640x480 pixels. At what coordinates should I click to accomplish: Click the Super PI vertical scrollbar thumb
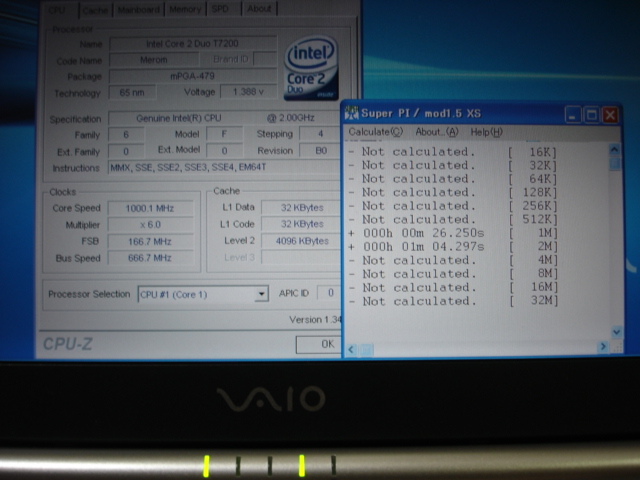point(615,163)
